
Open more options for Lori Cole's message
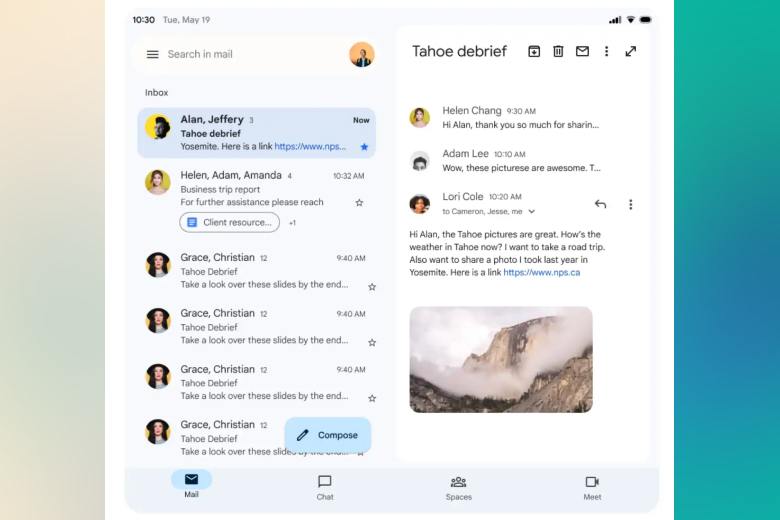(631, 205)
